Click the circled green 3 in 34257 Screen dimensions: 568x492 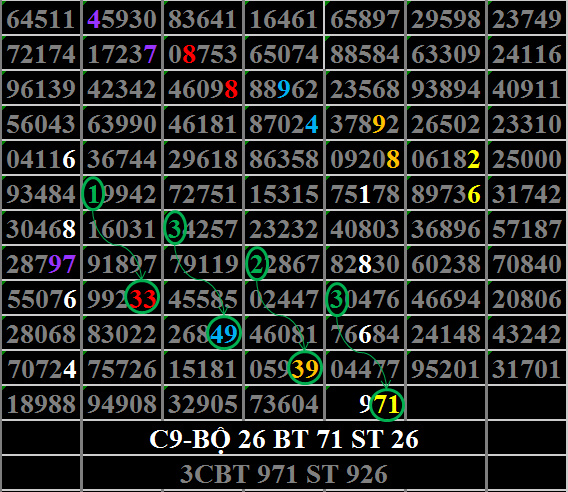pyautogui.click(x=175, y=228)
